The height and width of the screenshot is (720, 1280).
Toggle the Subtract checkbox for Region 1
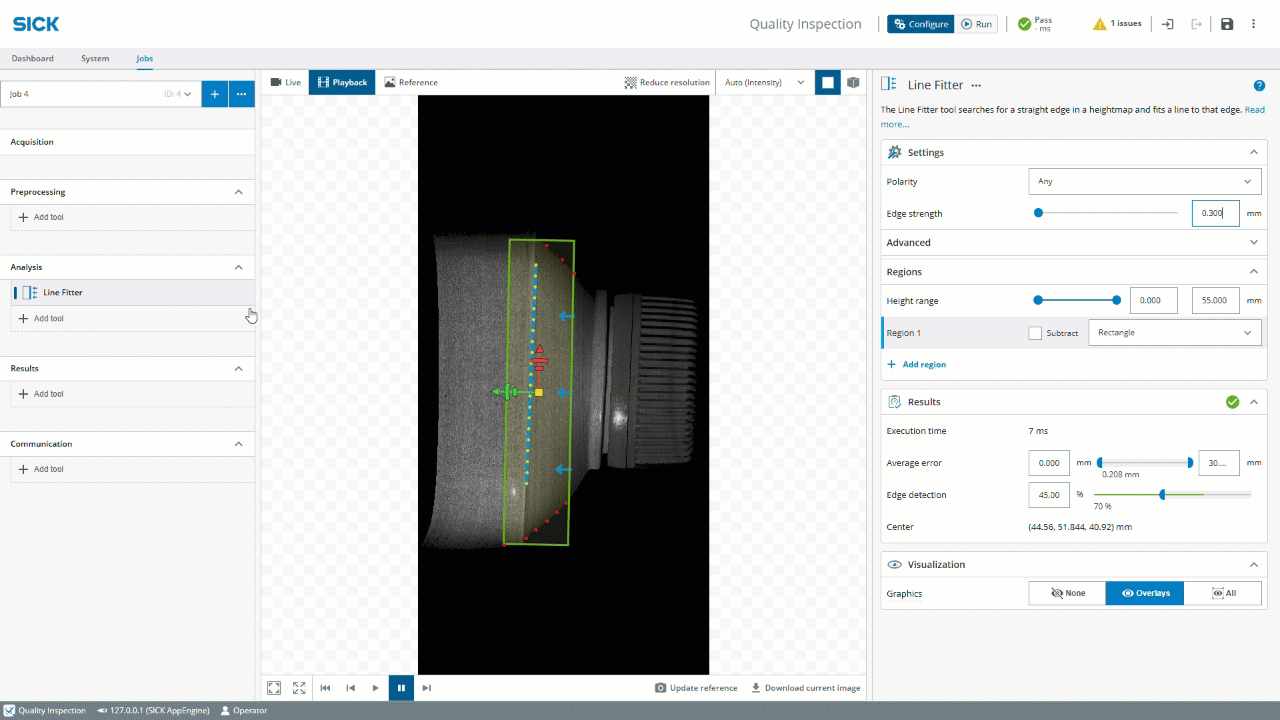click(x=1035, y=333)
